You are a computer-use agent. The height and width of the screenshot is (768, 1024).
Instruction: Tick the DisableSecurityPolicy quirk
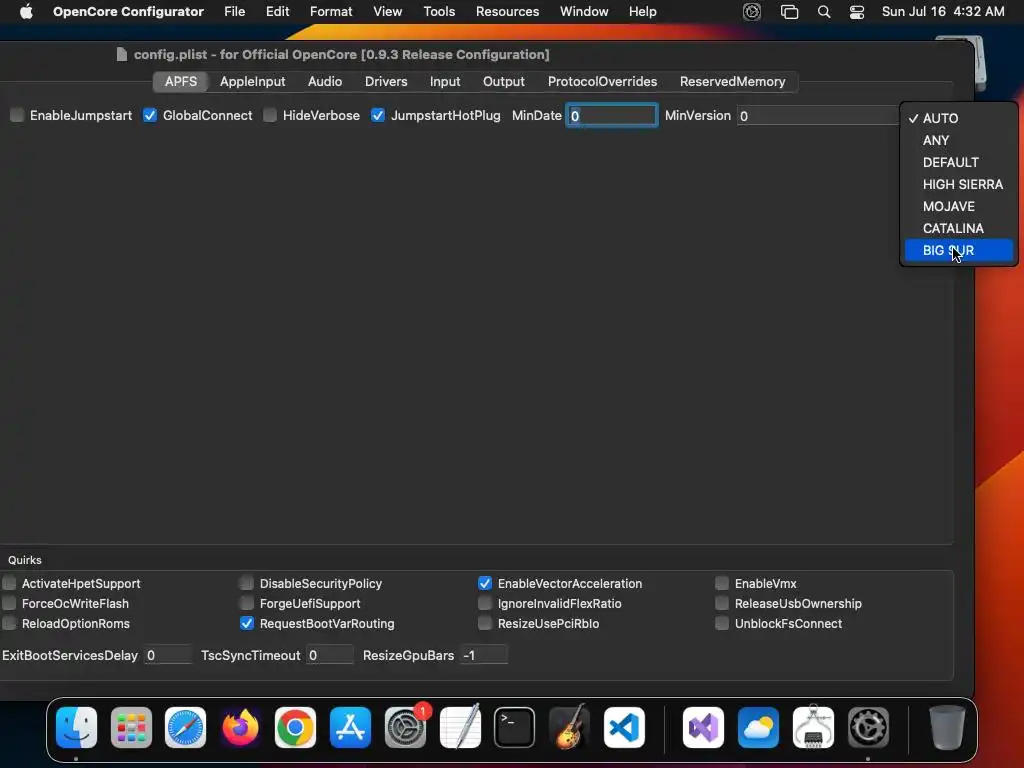coord(246,583)
